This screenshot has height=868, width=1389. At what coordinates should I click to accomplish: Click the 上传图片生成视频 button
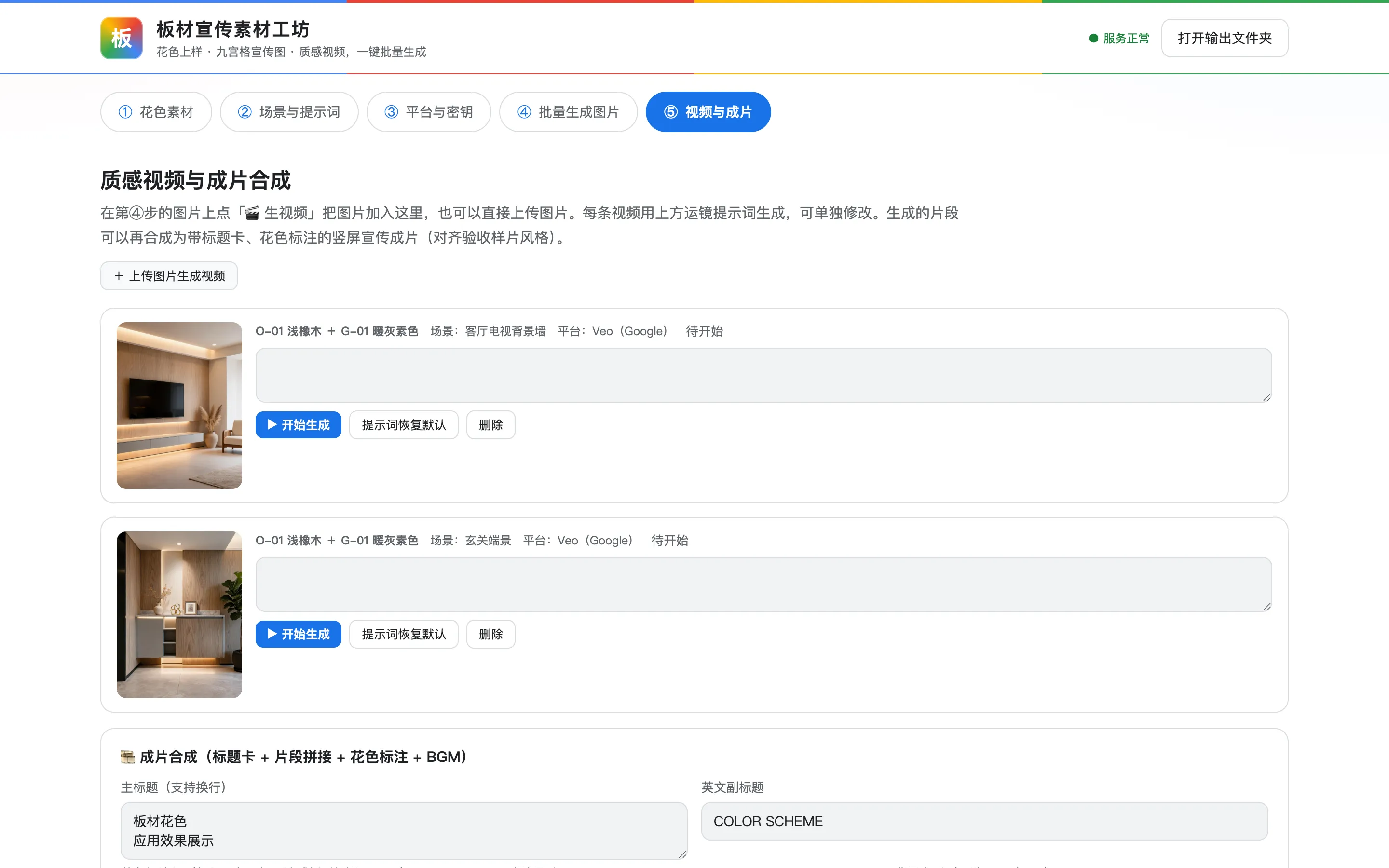(169, 276)
